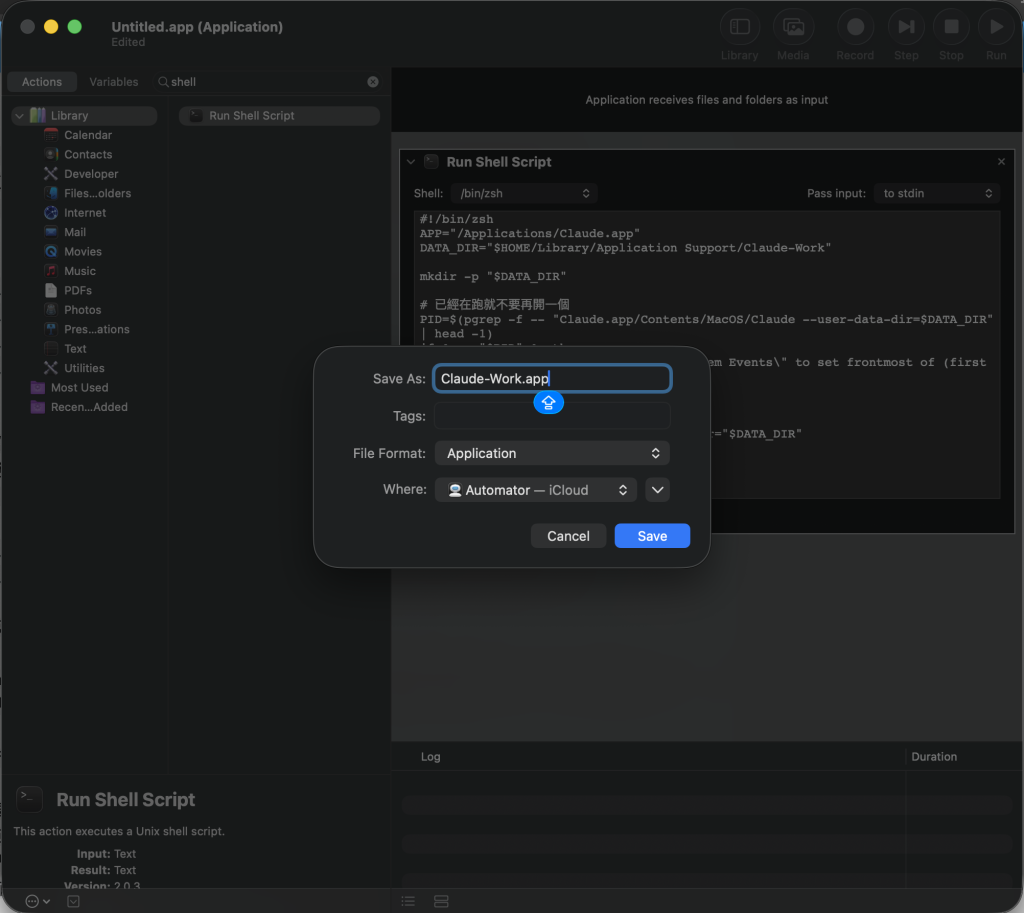Click the Save As name field
The width and height of the screenshot is (1024, 913).
(x=552, y=379)
